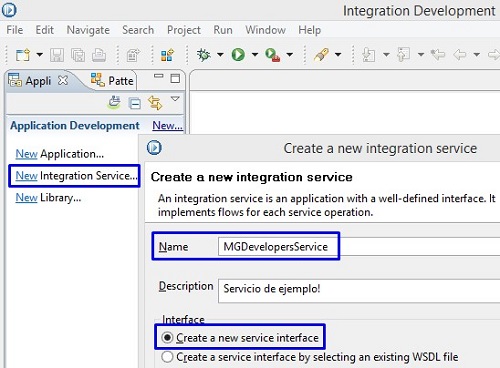This screenshot has height=368, width=500.
Task: Click the green-underlined drawer icon in the view toolbar
Action: tap(114, 102)
